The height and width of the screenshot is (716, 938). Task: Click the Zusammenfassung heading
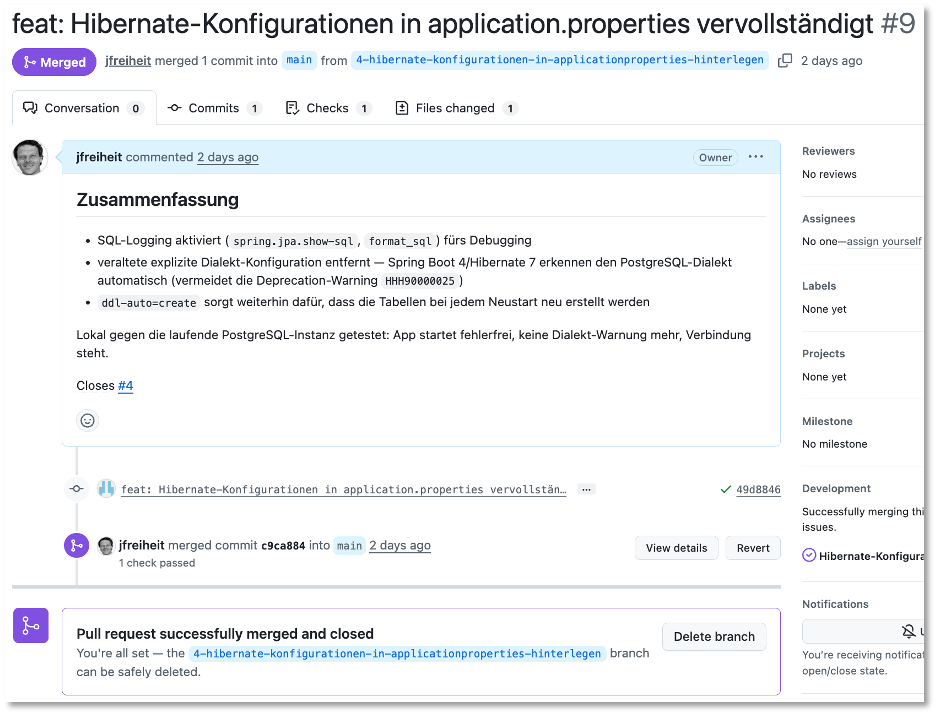click(x=157, y=200)
